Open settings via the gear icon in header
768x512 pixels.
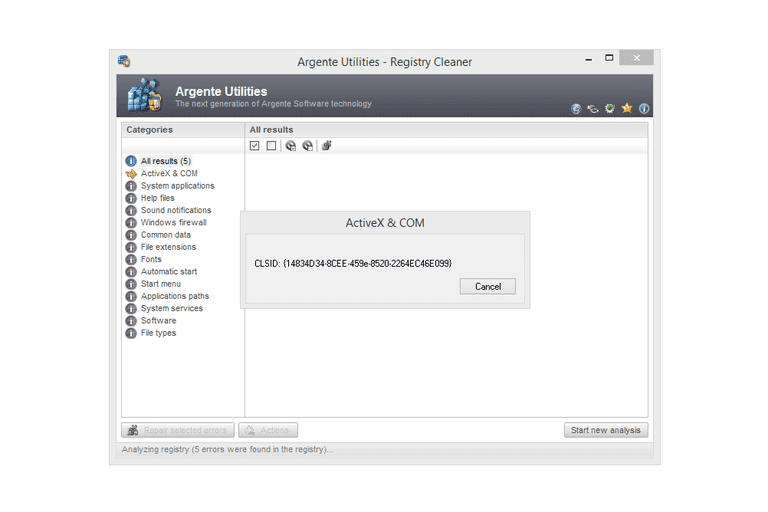(x=610, y=108)
